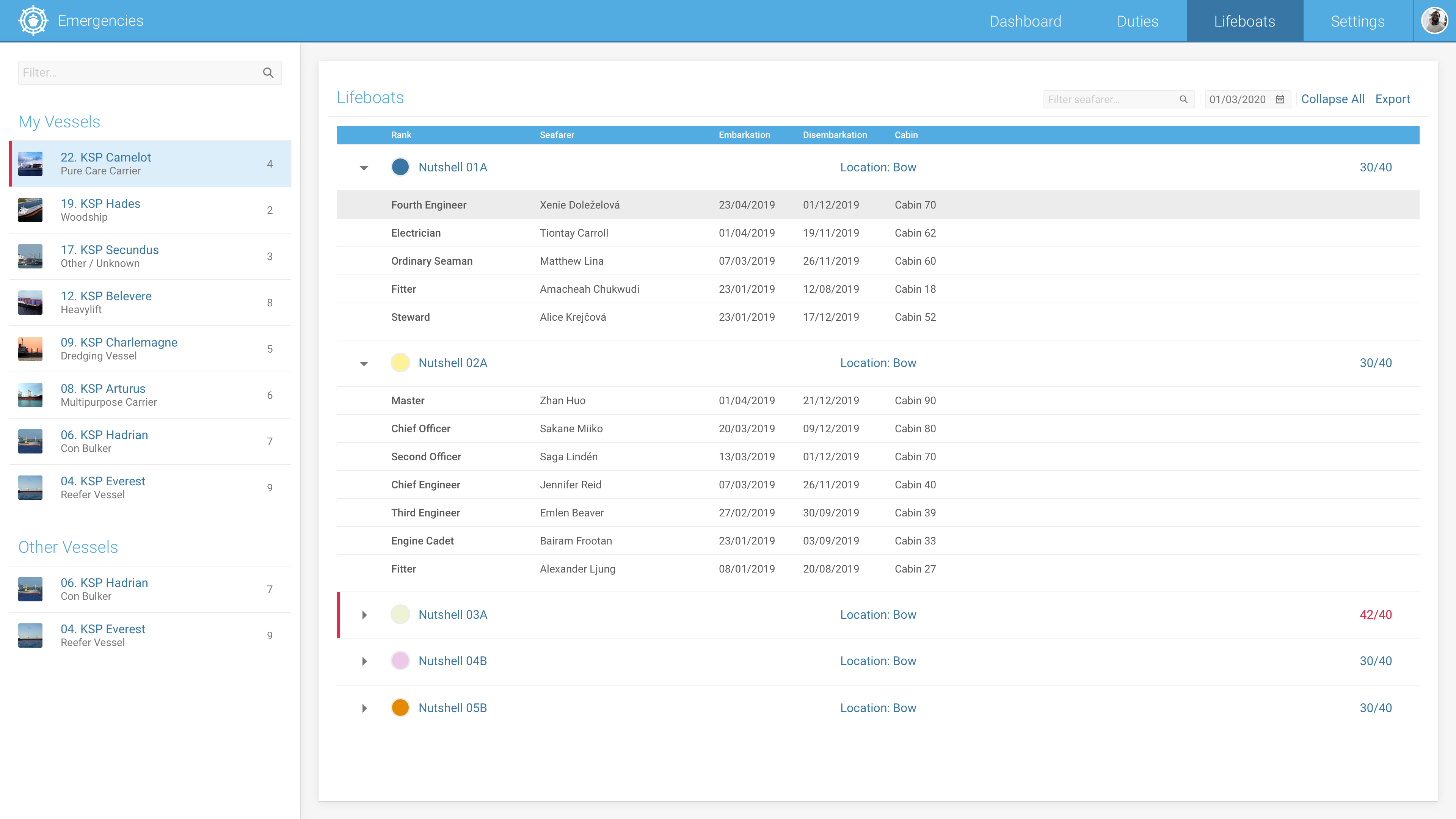Open the calendar date picker icon
Viewport: 1456px width, 819px height.
1280,99
